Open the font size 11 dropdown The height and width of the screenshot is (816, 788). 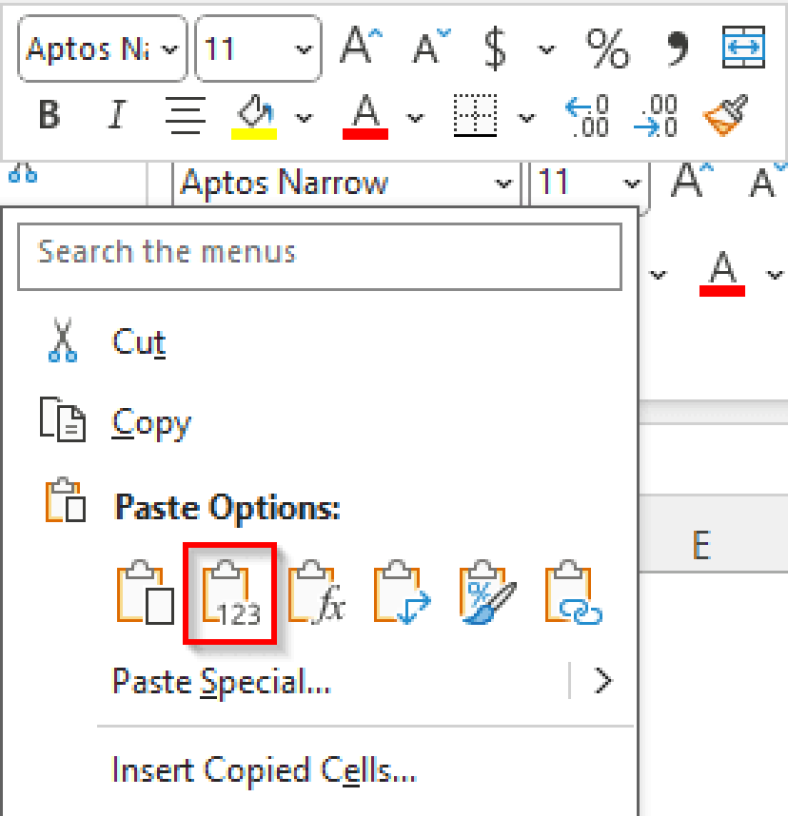pyautogui.click(x=301, y=49)
